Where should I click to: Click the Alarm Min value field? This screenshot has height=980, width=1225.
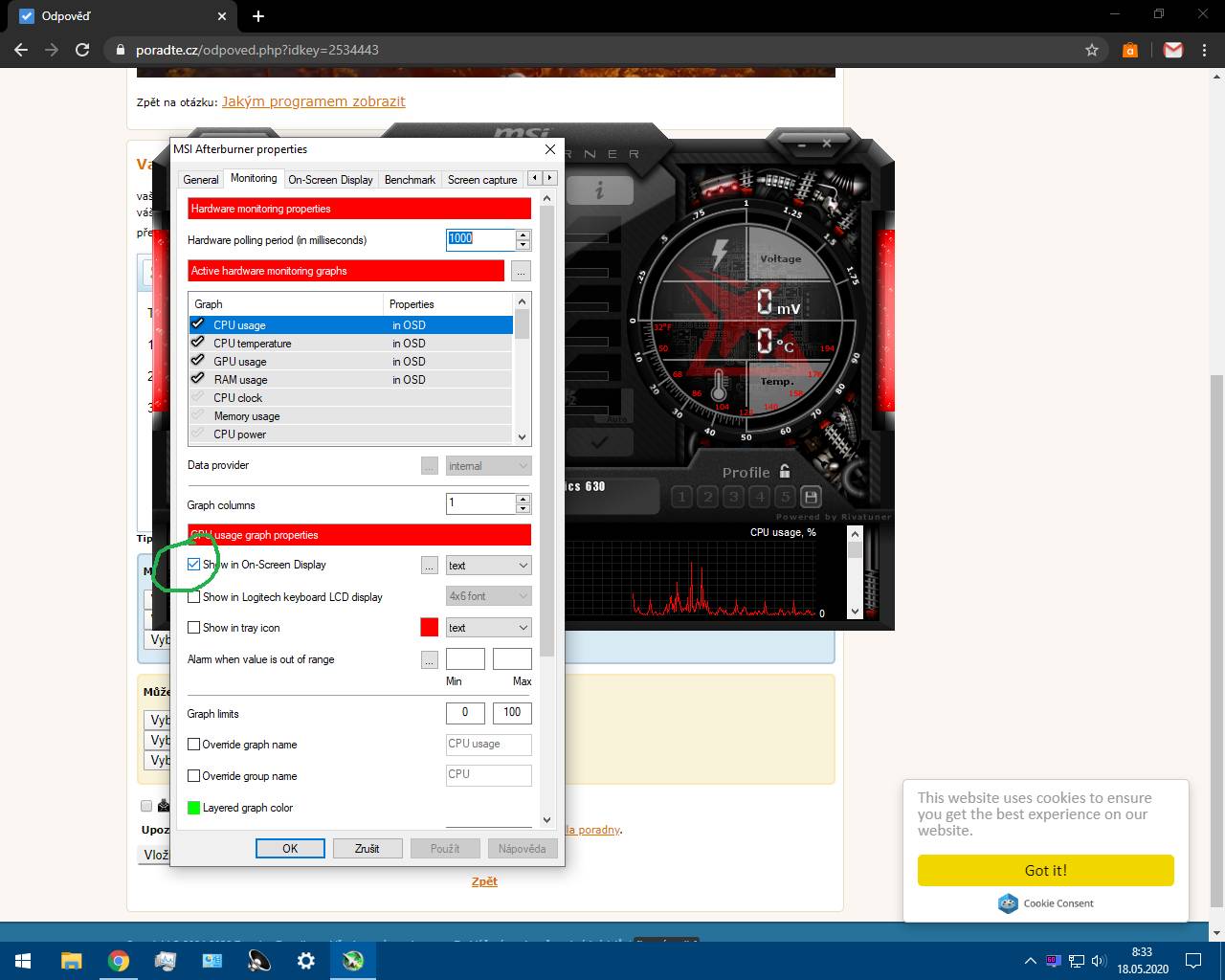465,658
